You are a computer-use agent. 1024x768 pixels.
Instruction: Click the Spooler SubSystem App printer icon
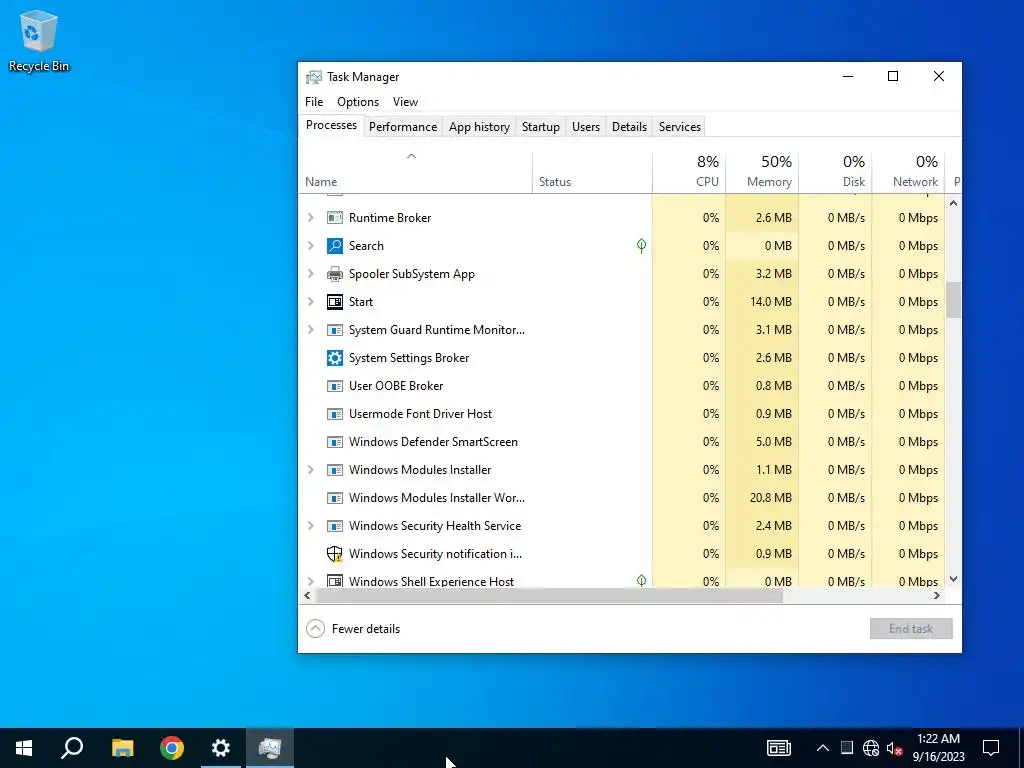(x=334, y=274)
